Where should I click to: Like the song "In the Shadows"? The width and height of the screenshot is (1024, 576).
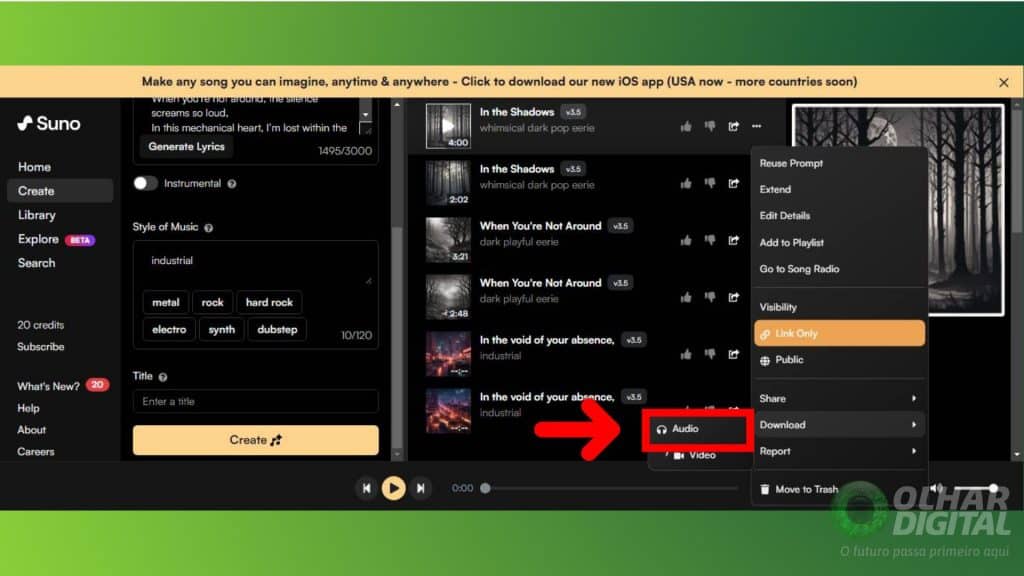coord(686,125)
